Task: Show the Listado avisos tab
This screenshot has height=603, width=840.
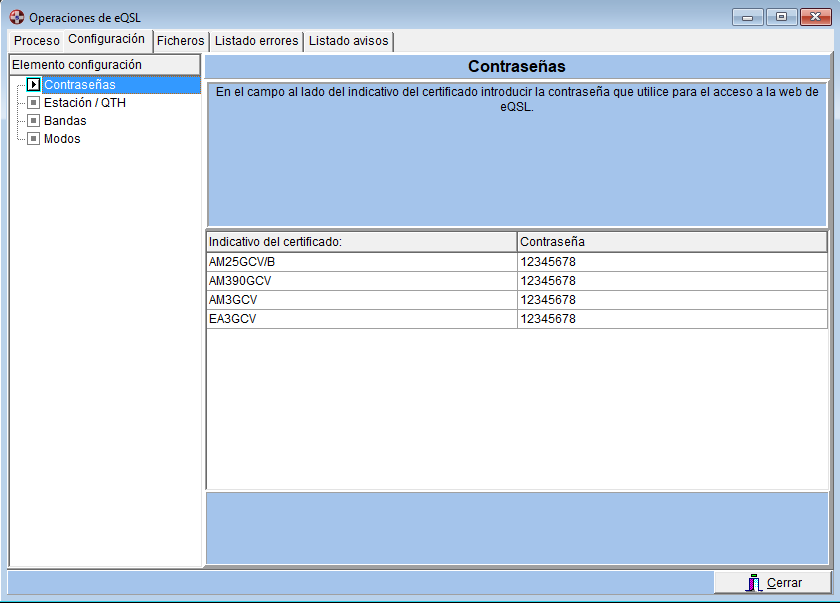Action: (348, 41)
